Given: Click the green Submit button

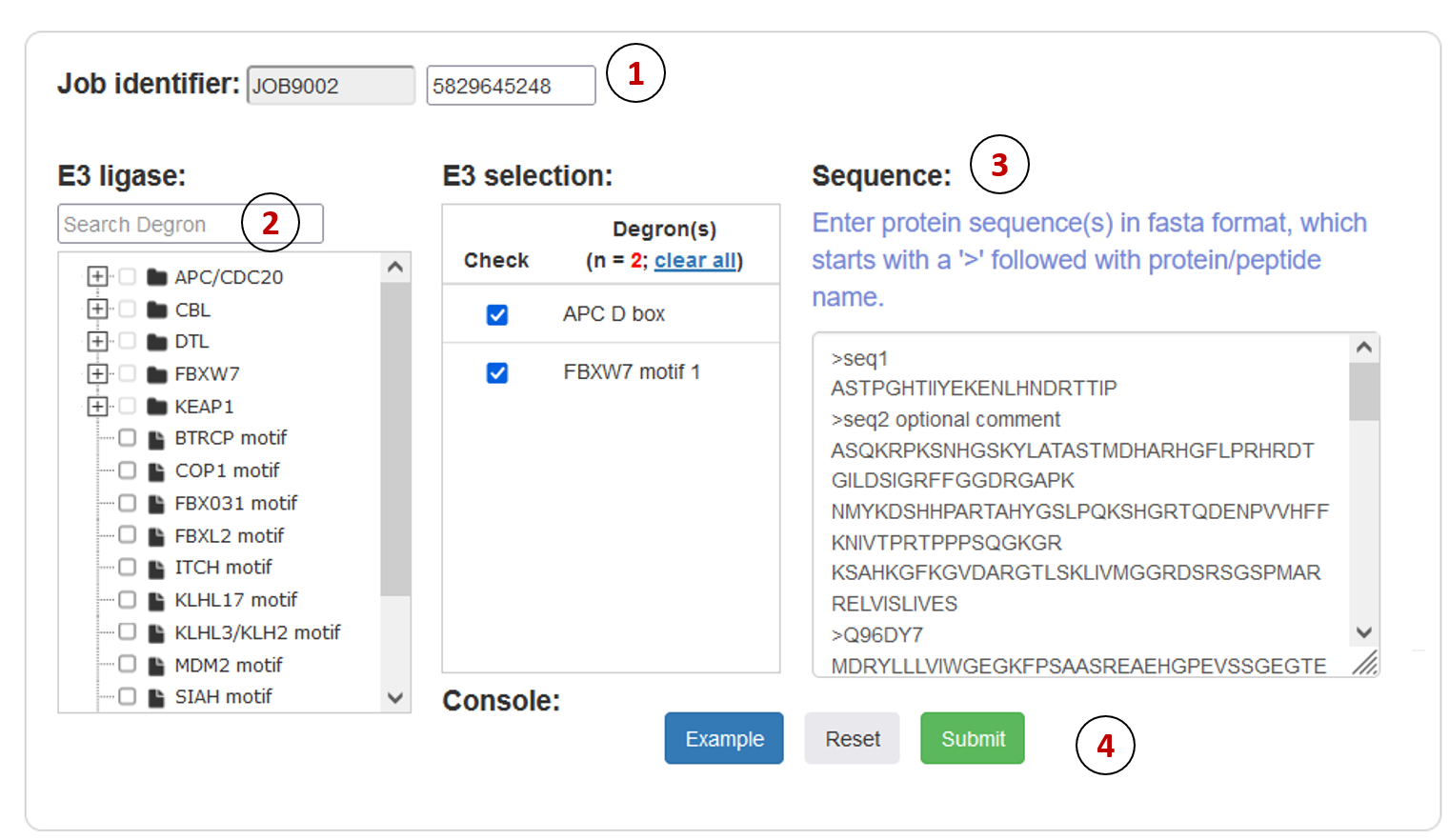Looking at the screenshot, I should [x=973, y=738].
